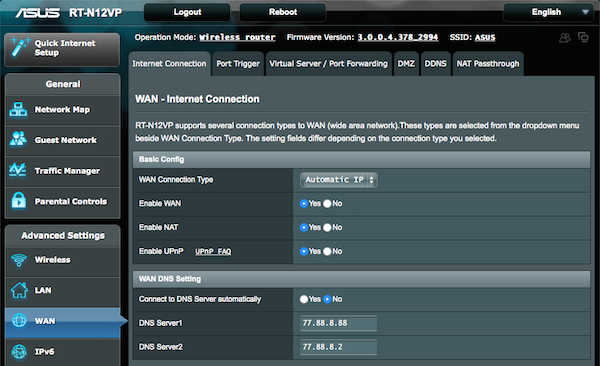The image size is (600, 366).
Task: Click the LAN house icon
Action: pos(19,290)
